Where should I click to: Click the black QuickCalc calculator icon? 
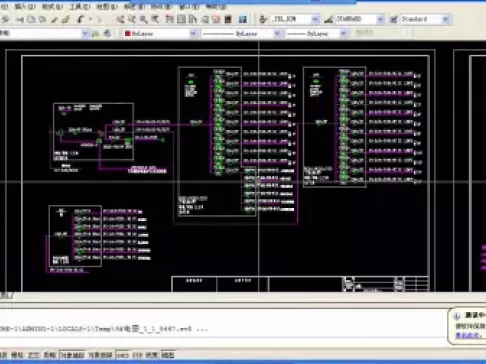click(228, 19)
